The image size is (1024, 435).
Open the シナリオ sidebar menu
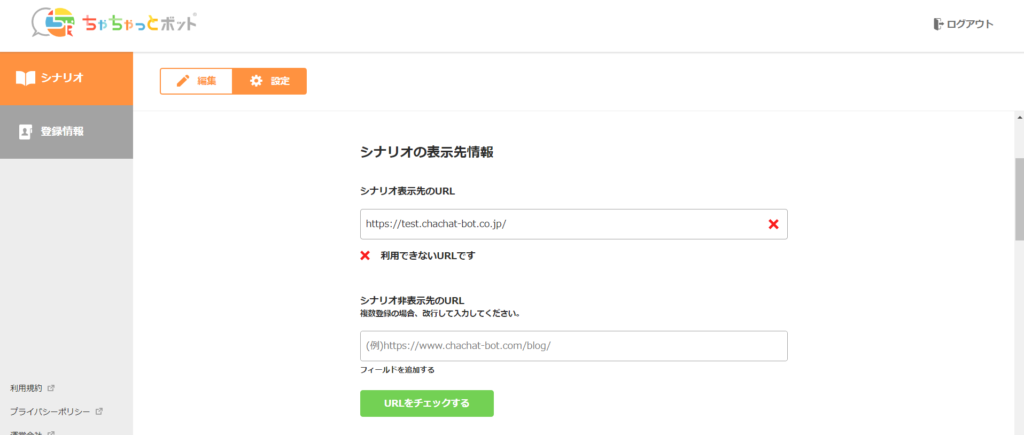coord(66,78)
